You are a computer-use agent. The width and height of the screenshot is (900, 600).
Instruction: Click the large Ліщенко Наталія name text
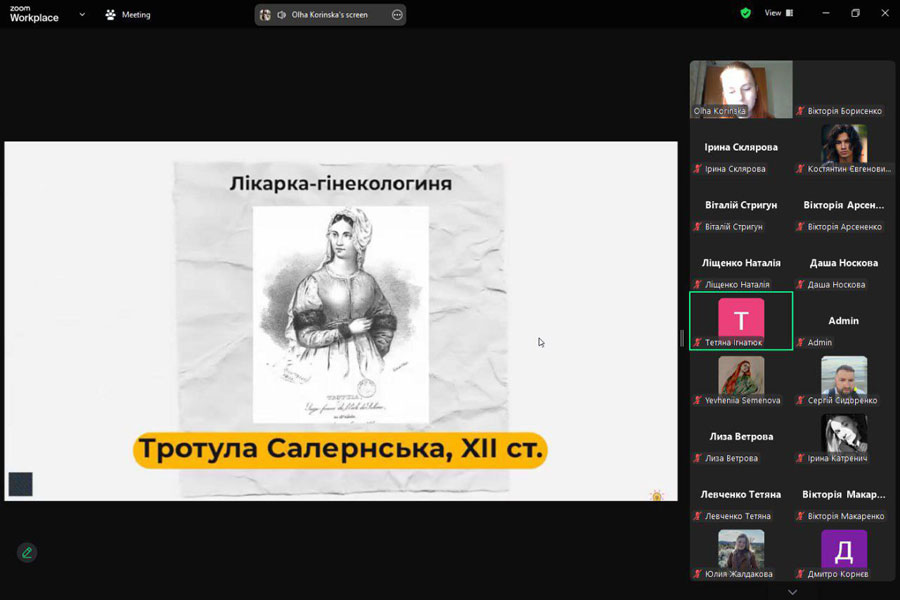coord(741,263)
